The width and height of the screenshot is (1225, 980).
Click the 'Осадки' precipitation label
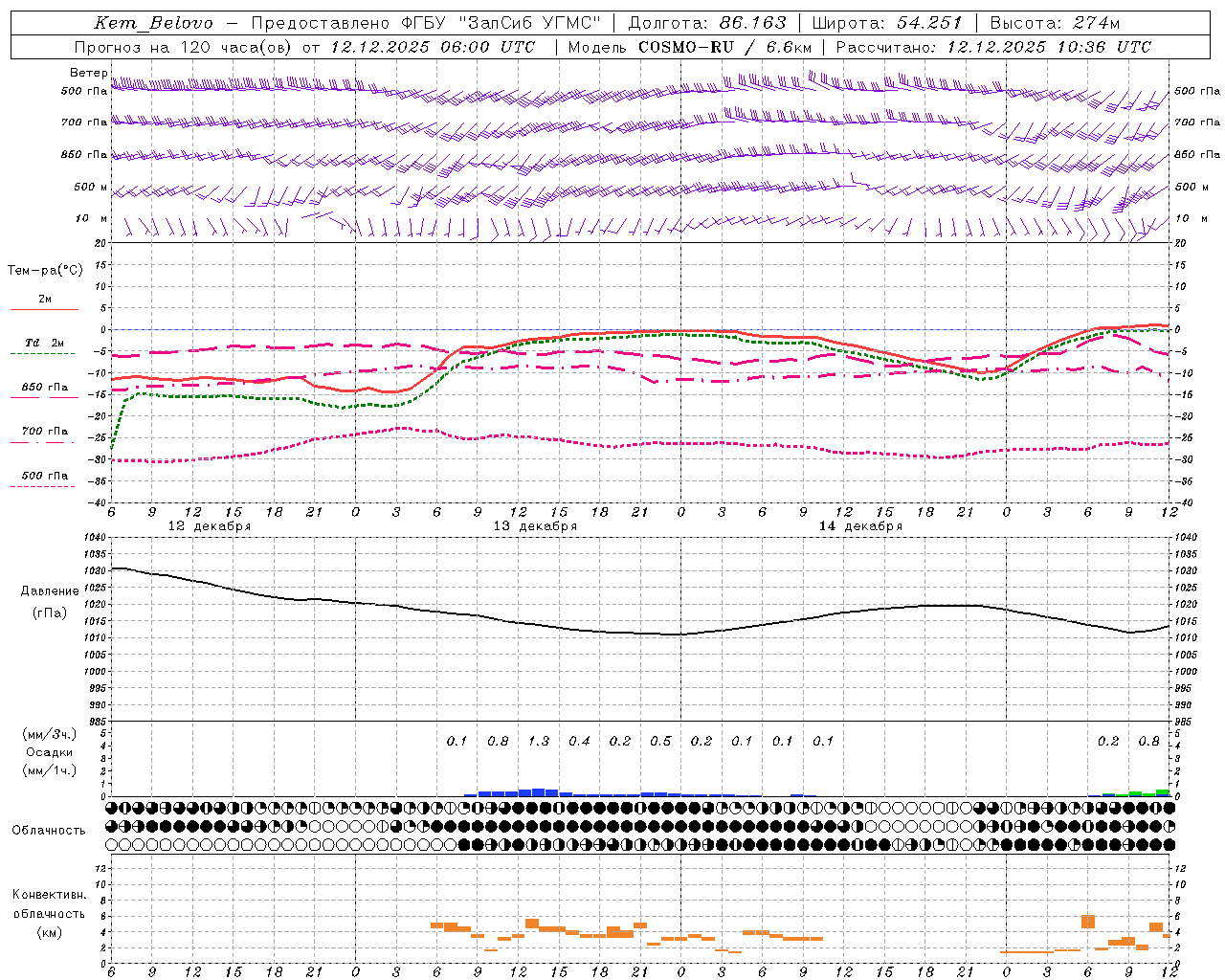50,752
